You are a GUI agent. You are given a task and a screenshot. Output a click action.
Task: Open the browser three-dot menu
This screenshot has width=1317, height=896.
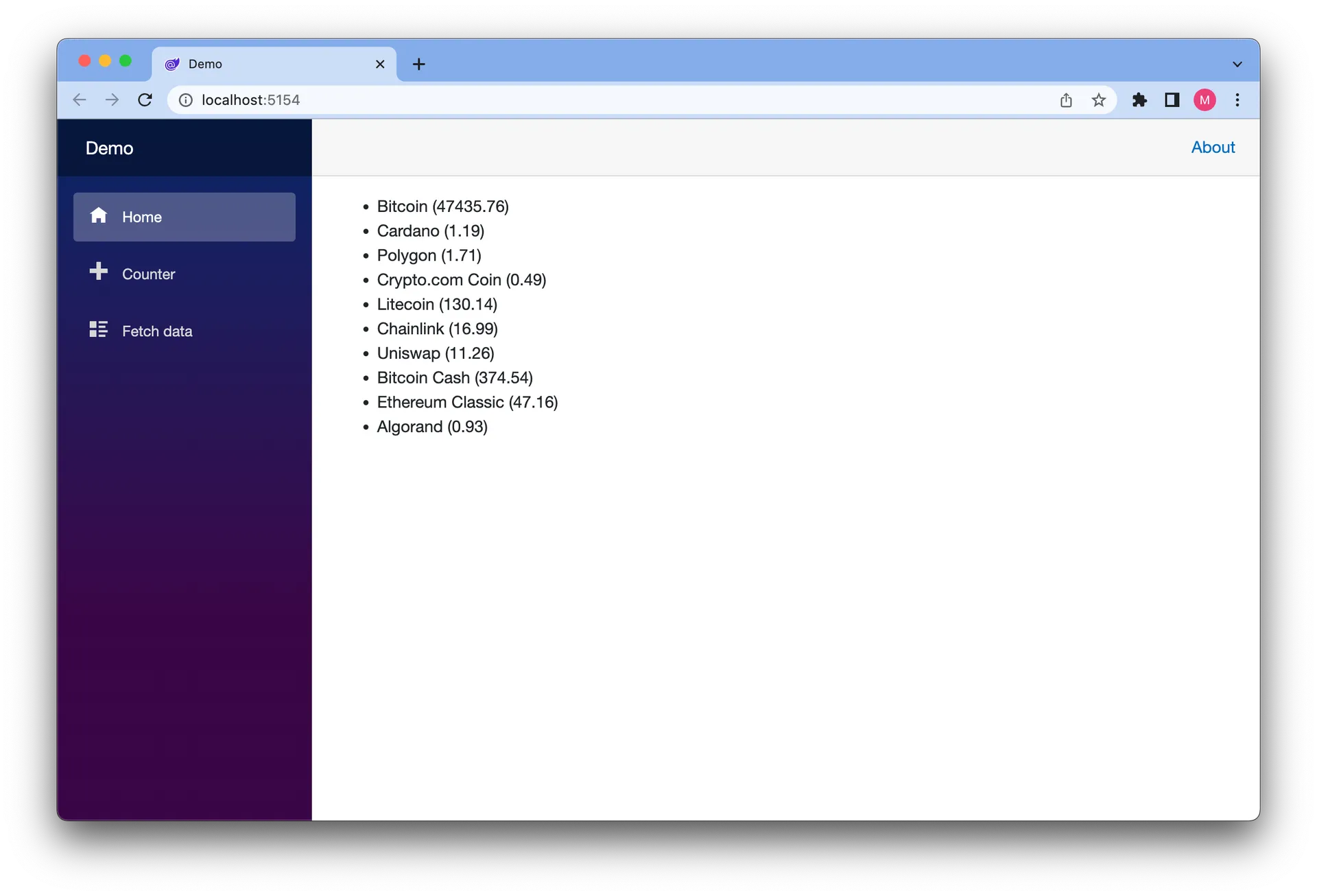(x=1237, y=99)
